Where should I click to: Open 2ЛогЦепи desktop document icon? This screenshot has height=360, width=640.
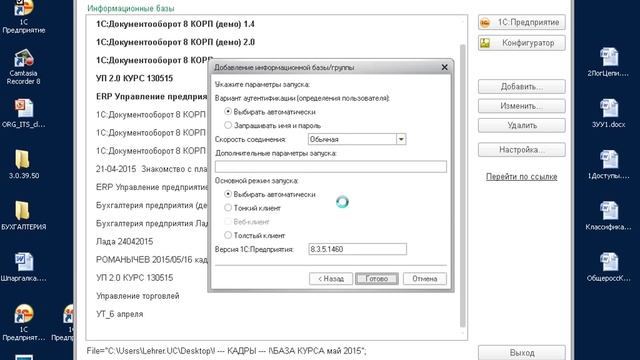608,62
